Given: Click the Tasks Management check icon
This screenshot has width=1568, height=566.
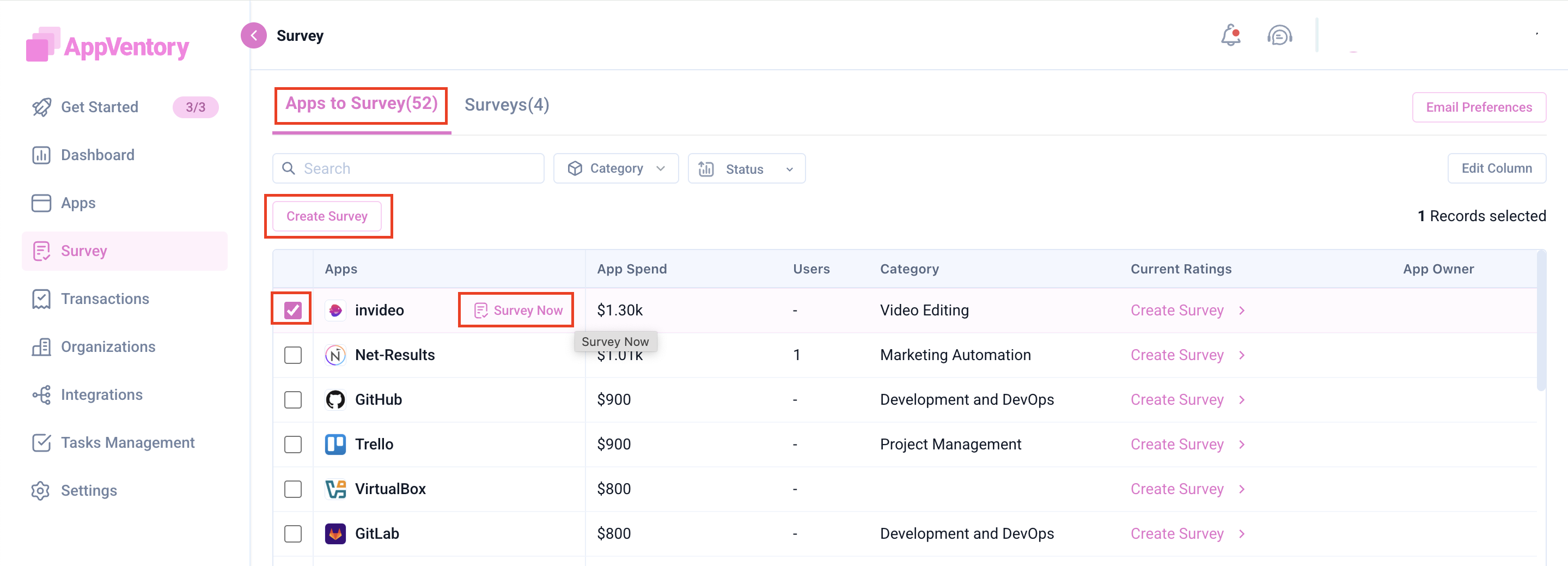Looking at the screenshot, I should point(41,442).
